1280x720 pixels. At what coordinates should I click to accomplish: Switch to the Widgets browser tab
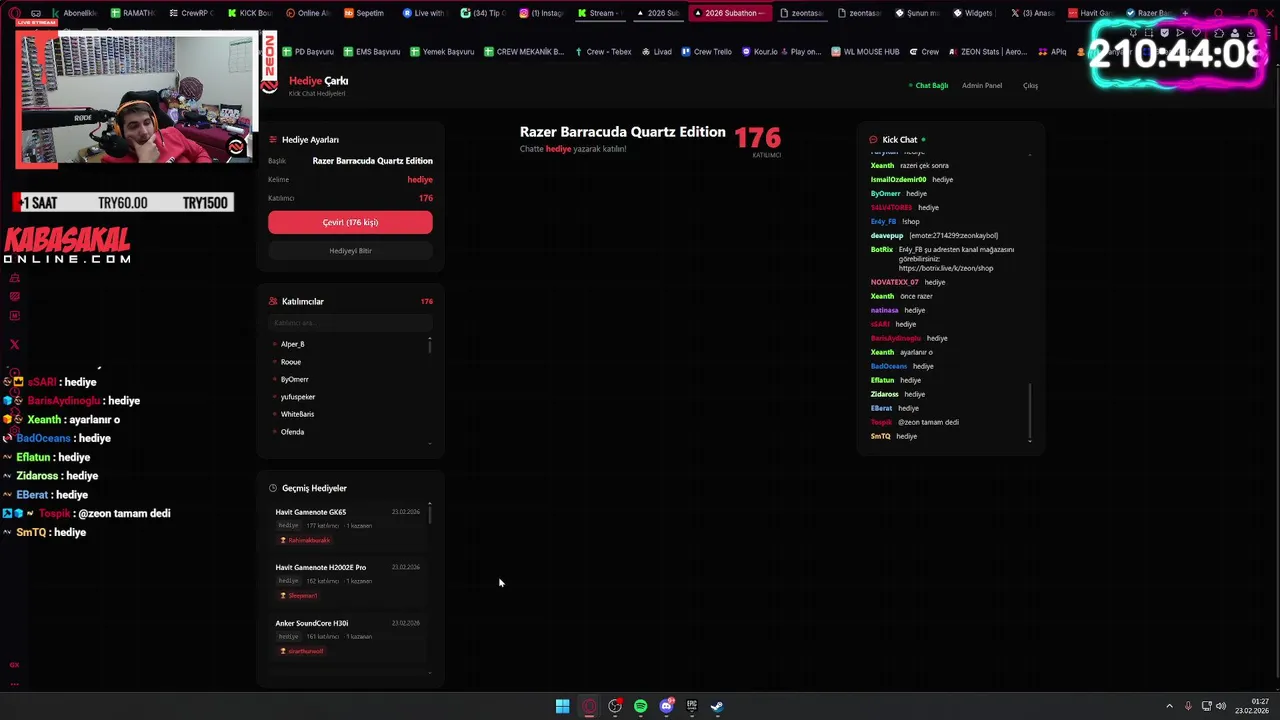972,13
